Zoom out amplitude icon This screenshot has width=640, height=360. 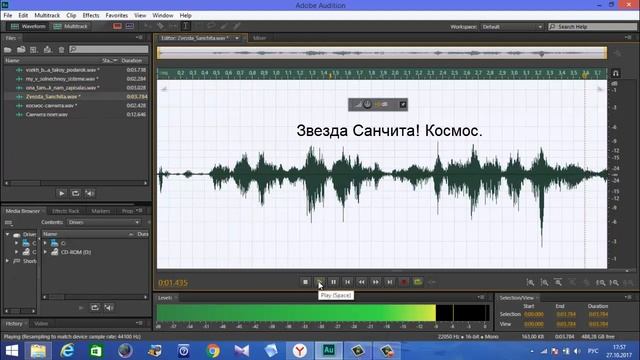(x=544, y=282)
